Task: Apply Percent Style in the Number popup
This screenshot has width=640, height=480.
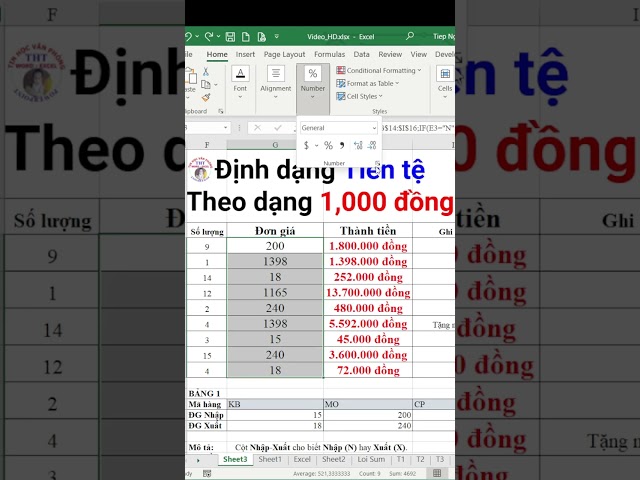Action: 328,145
